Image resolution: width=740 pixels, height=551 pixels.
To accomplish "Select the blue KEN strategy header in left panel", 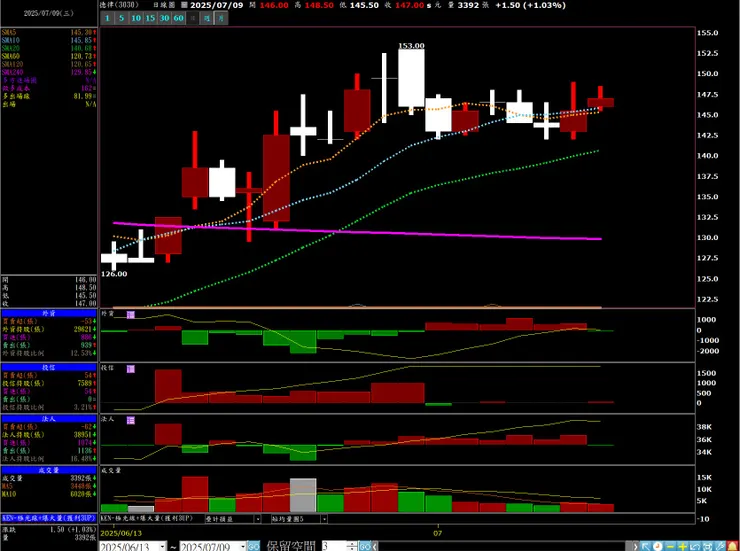I will pos(49,518).
